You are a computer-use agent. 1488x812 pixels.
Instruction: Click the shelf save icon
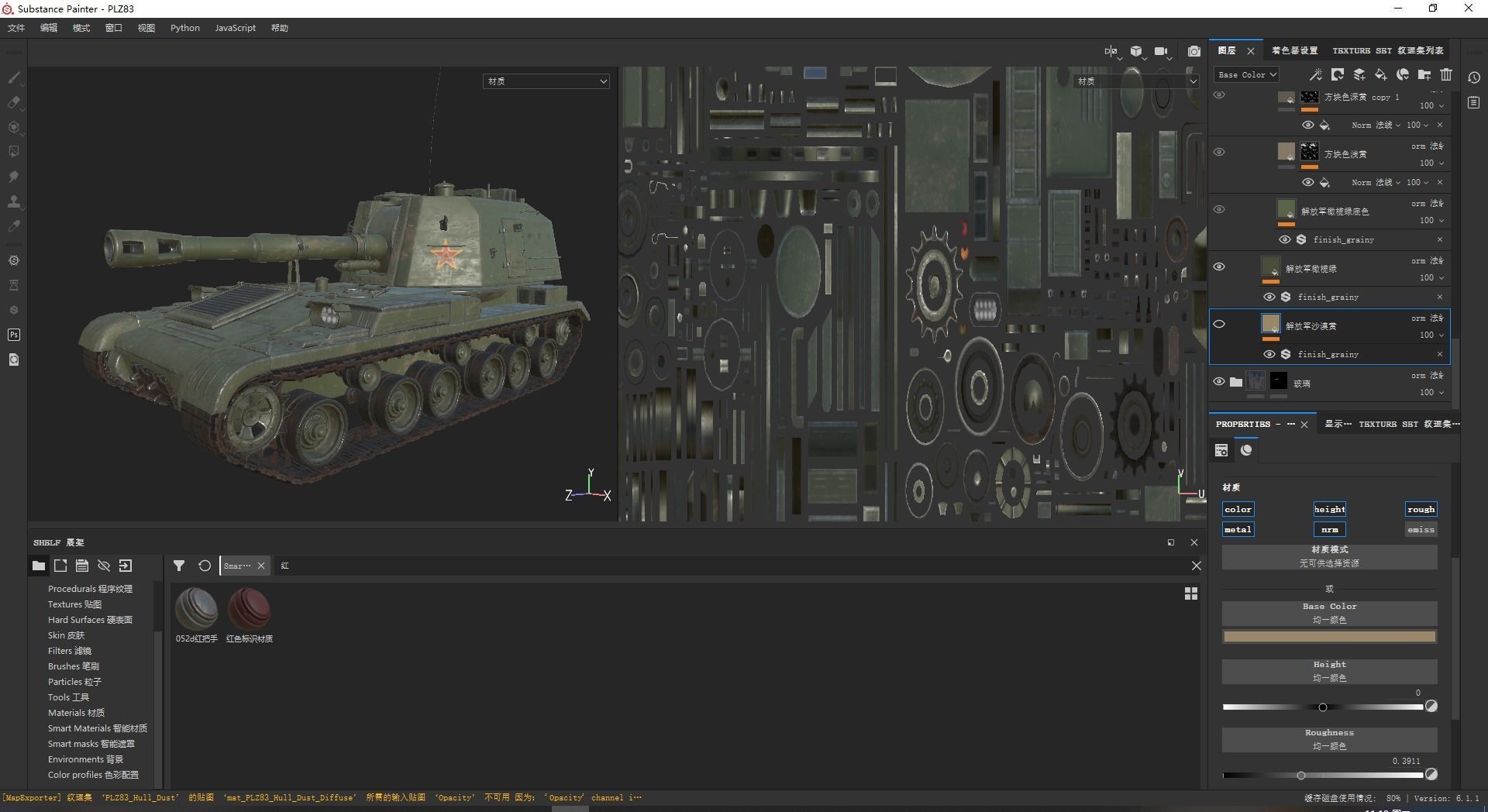coord(82,566)
